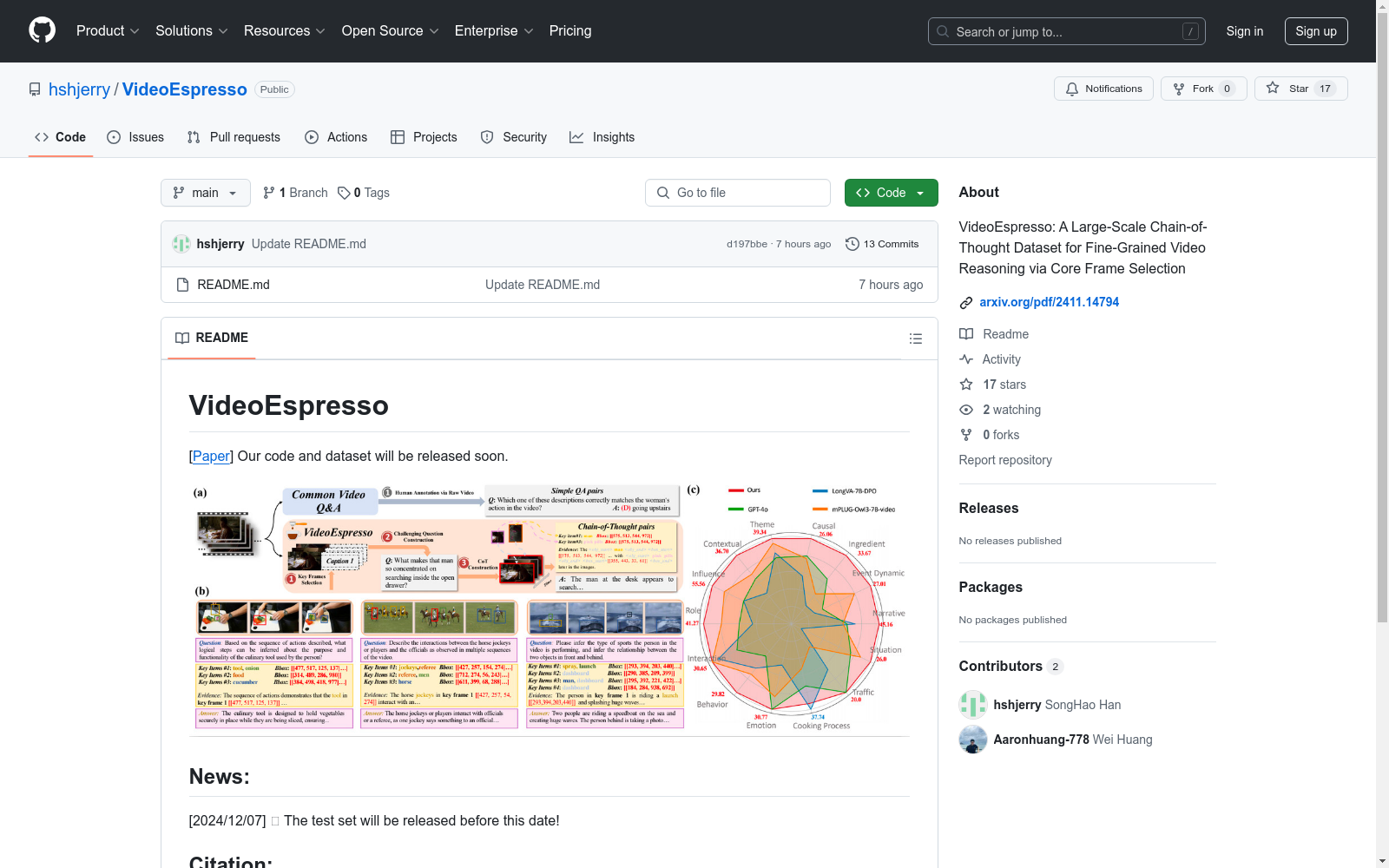Click Aaronhuang-778 contributor avatar
This screenshot has width=1389, height=868.
[973, 740]
